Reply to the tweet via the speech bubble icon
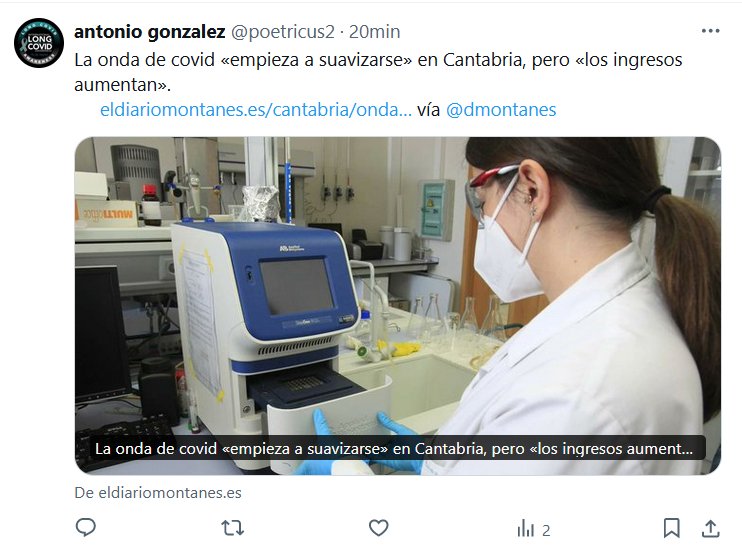The height and width of the screenshot is (556, 742). pyautogui.click(x=86, y=528)
